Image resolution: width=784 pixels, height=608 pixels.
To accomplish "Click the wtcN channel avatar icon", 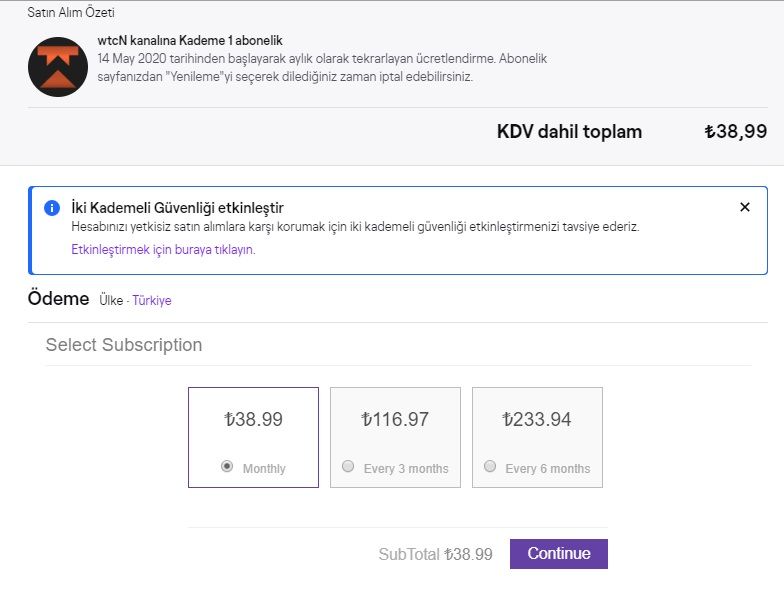I will 58,66.
